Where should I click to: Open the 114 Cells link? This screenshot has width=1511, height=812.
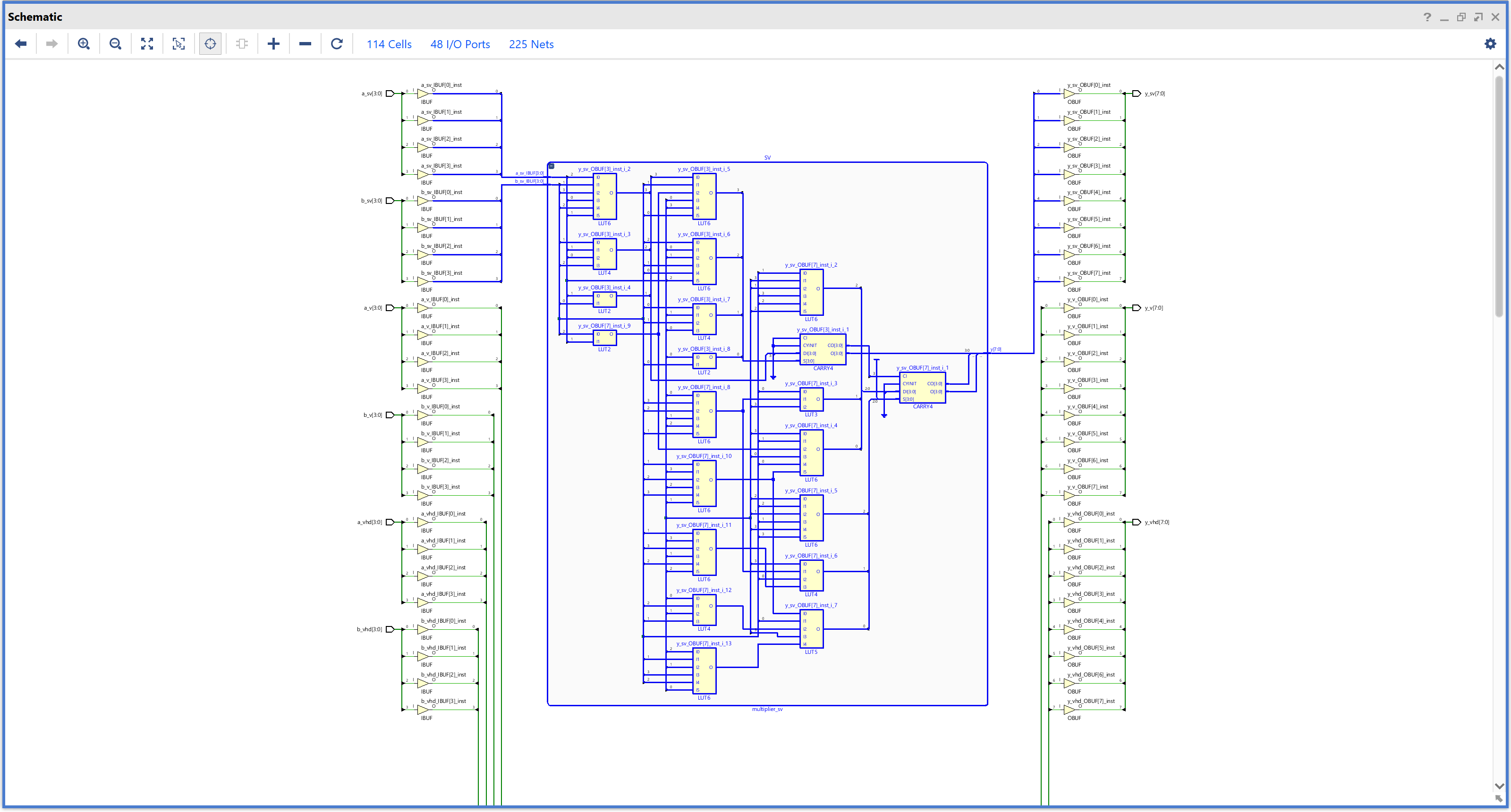pyautogui.click(x=389, y=44)
